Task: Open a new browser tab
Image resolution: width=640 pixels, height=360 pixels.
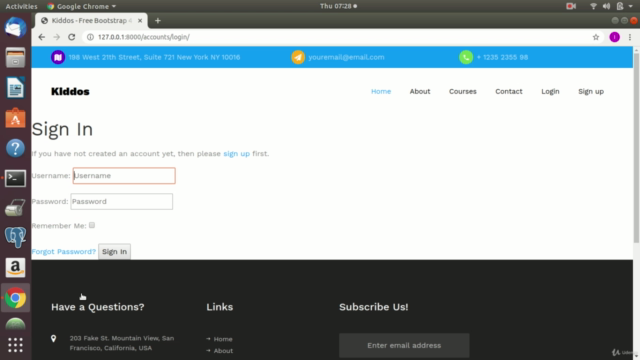Action: pyautogui.click(x=158, y=21)
